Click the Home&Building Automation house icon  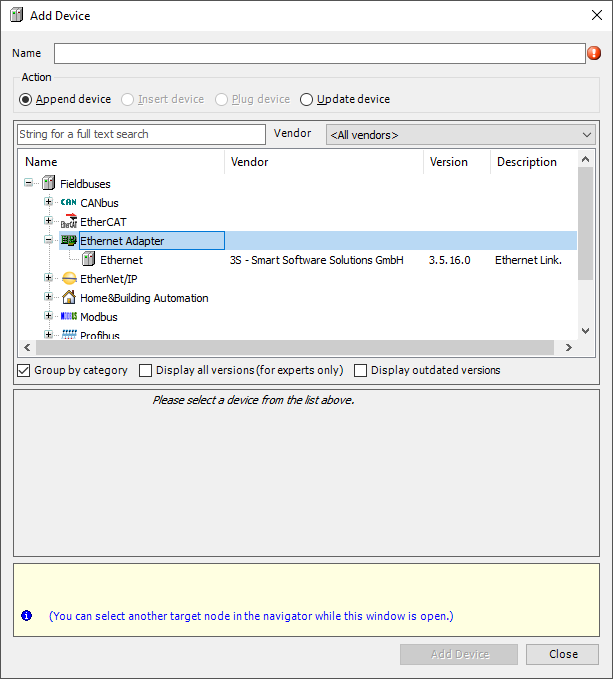tap(68, 298)
